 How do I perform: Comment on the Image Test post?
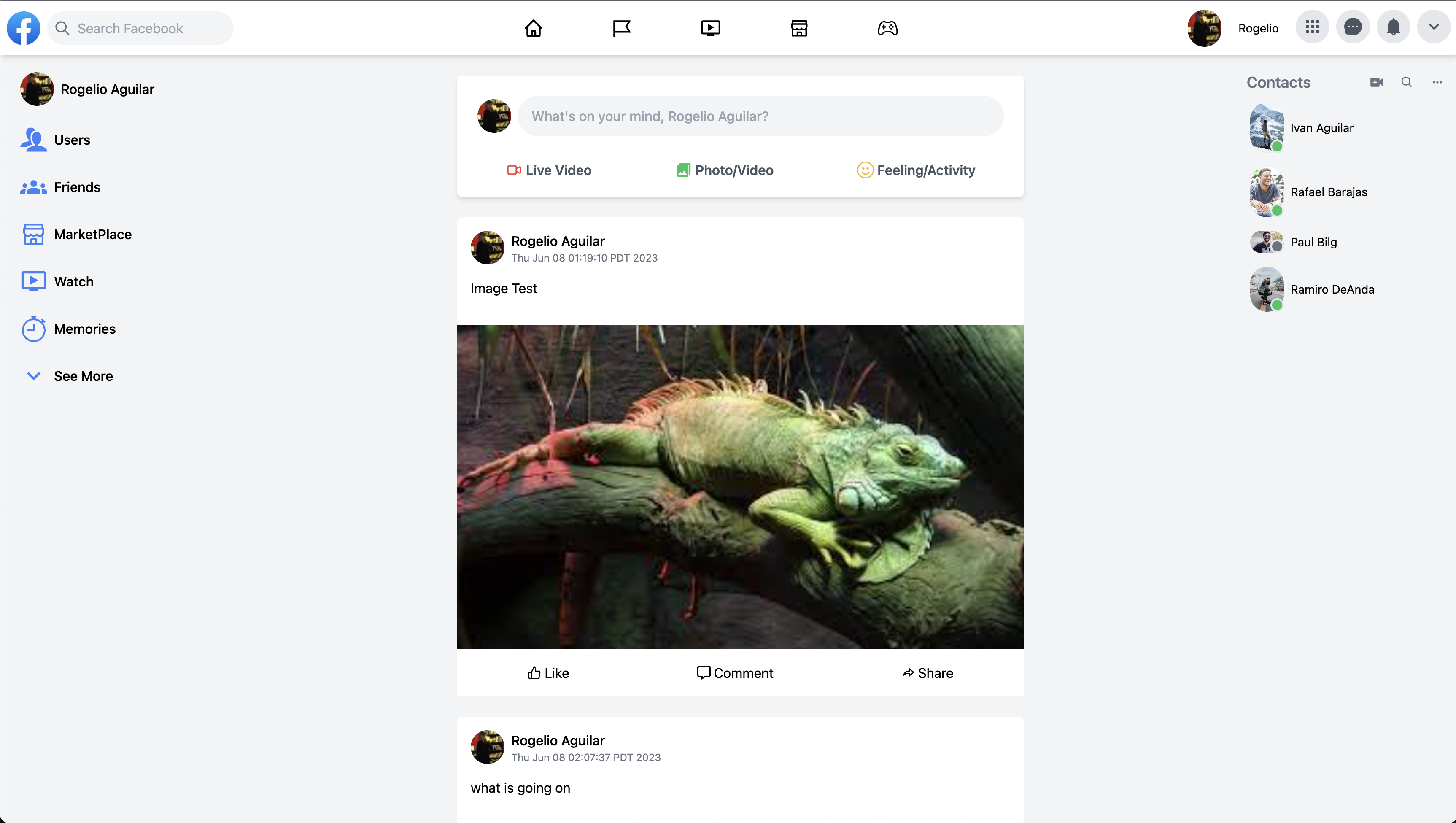click(x=735, y=673)
